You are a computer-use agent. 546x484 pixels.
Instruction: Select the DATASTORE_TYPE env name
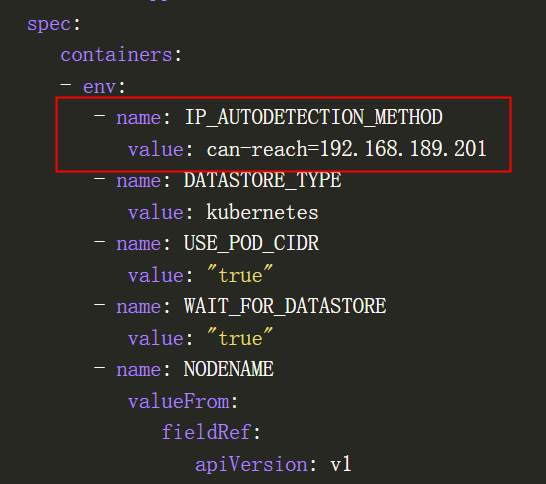pos(263,180)
